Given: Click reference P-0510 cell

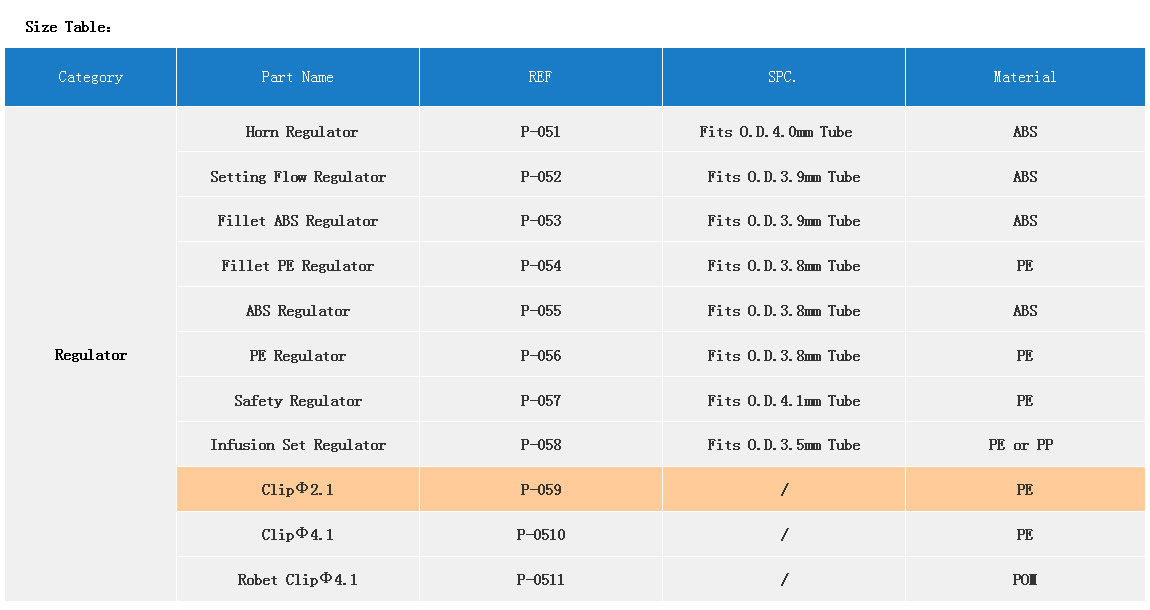Looking at the screenshot, I should point(541,535).
